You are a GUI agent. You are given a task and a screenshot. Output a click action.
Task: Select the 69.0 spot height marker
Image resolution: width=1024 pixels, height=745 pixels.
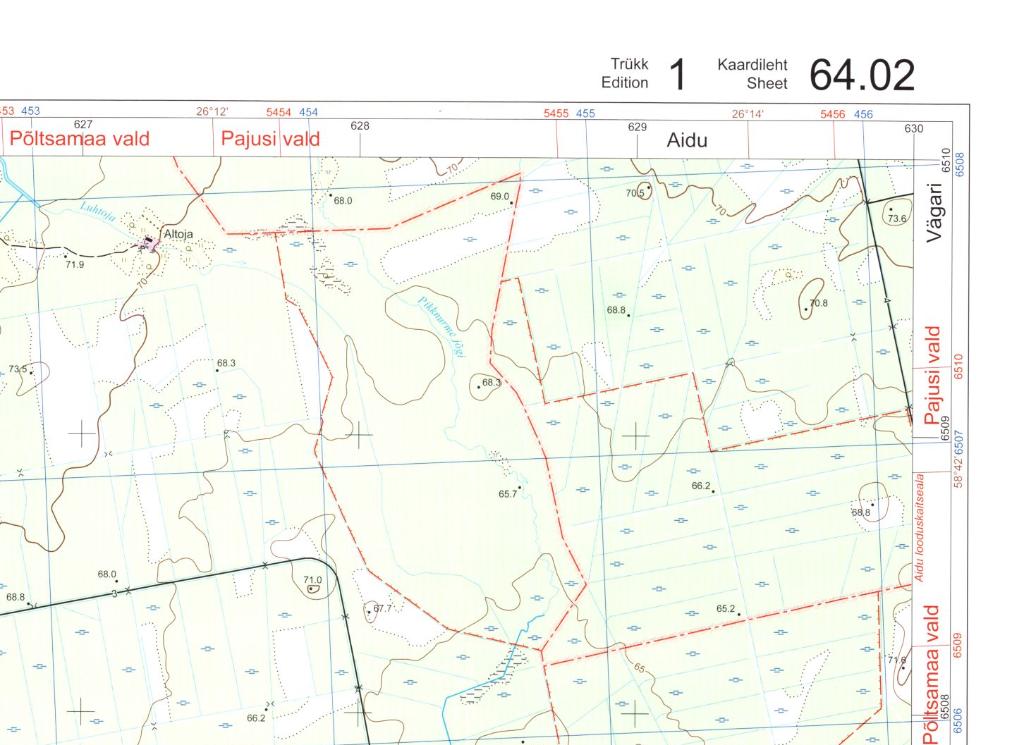click(x=512, y=203)
